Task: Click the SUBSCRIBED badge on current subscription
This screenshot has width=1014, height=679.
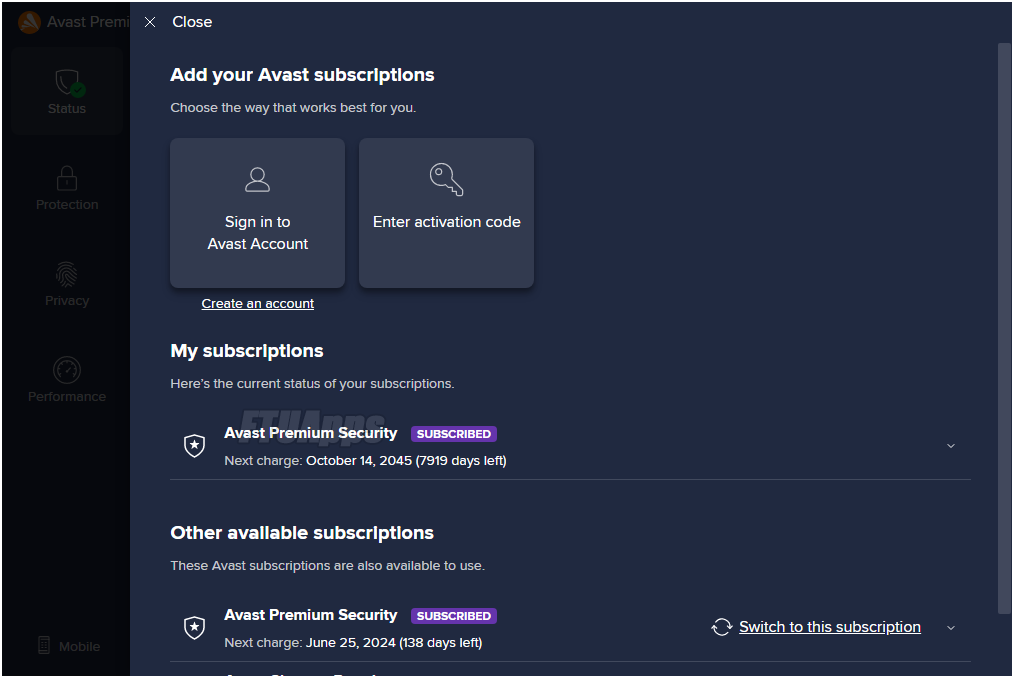Action: pyautogui.click(x=453, y=434)
